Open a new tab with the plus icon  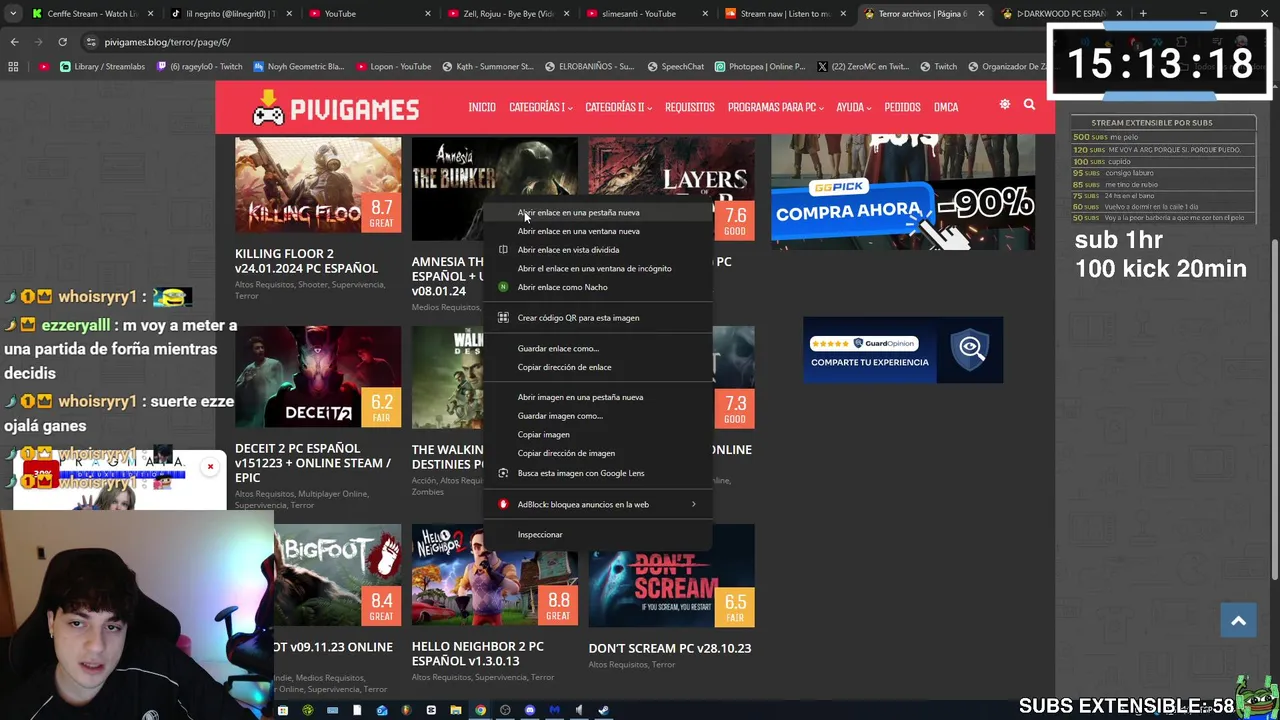(1143, 14)
